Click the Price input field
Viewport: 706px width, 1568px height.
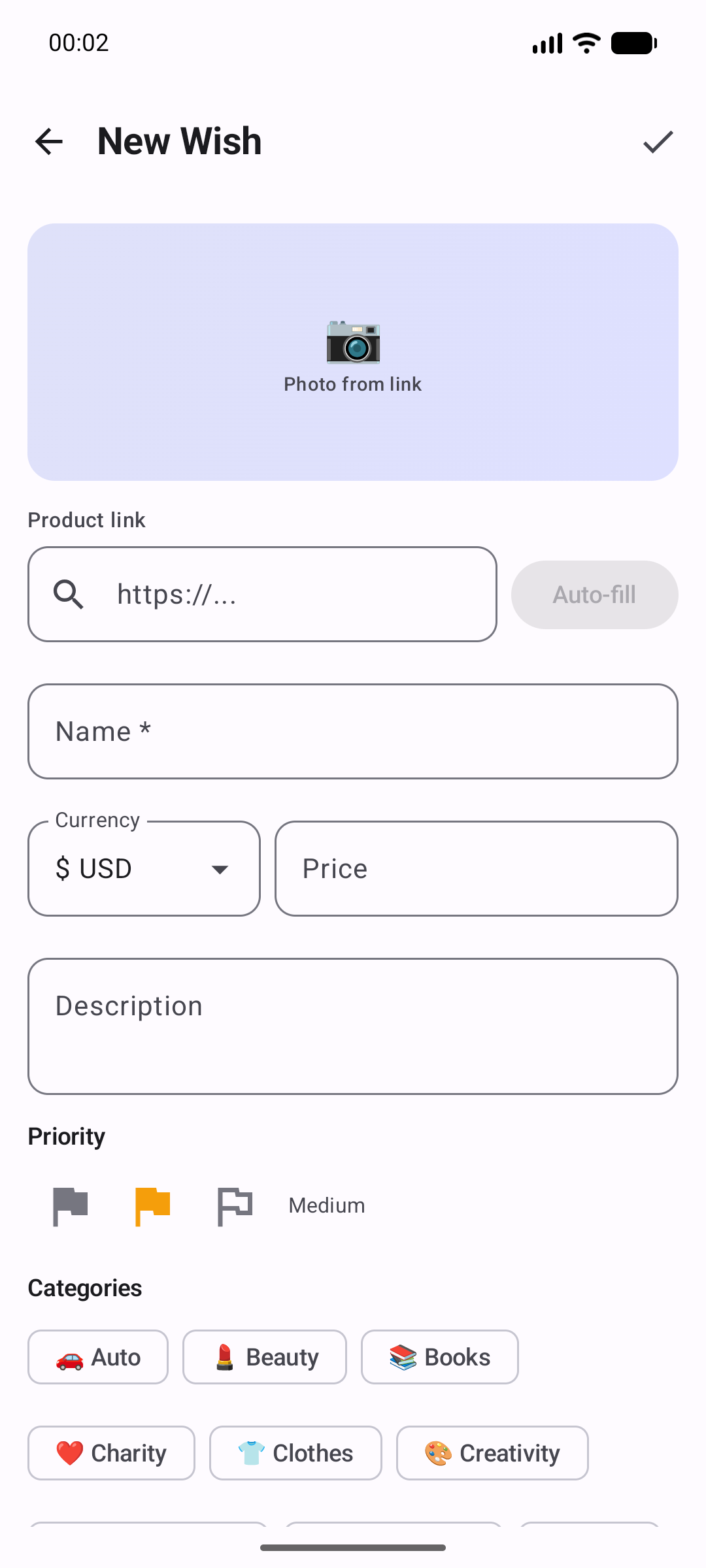[476, 869]
